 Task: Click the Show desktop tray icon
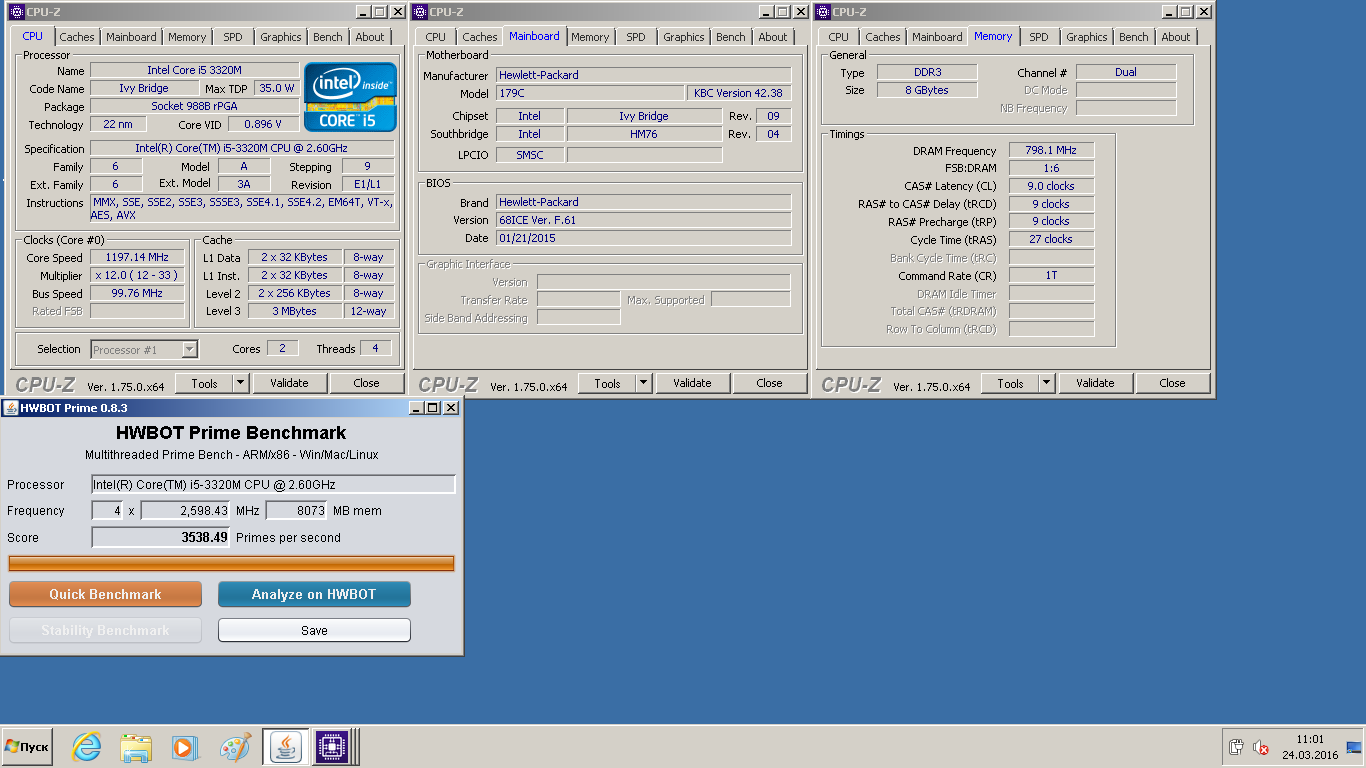[1354, 747]
